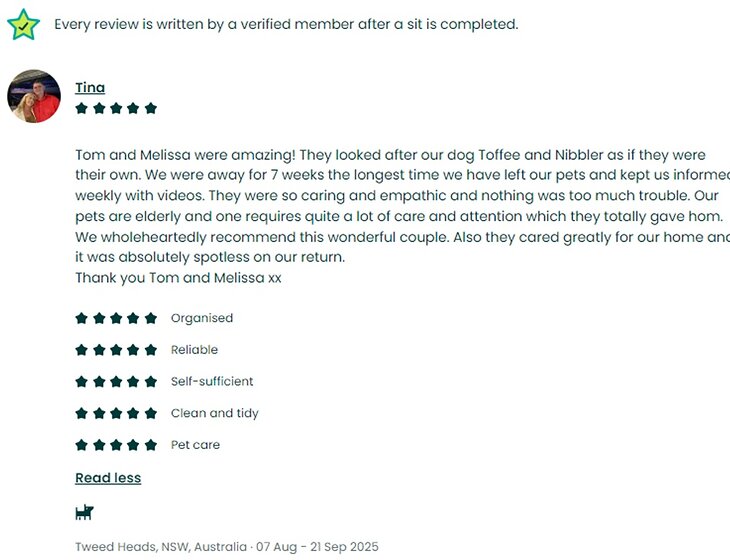Click the Self-sufficient rating label

[x=212, y=382]
